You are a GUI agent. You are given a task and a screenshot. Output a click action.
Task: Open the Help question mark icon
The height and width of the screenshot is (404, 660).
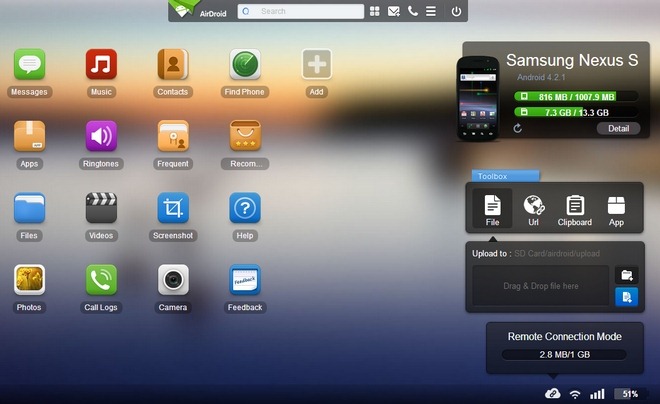coord(245,208)
